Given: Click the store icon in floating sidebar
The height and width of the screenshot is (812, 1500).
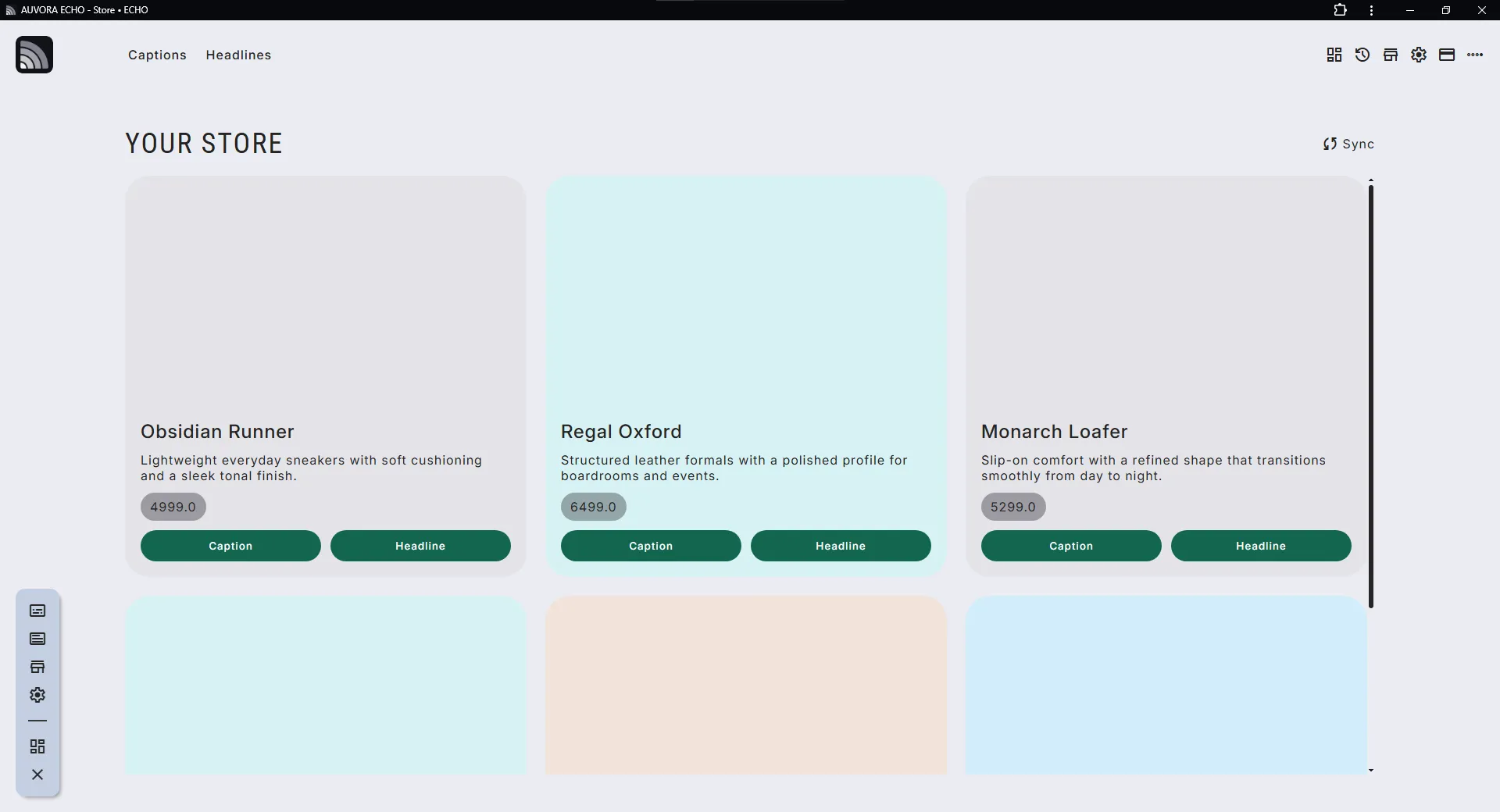Looking at the screenshot, I should (x=37, y=667).
